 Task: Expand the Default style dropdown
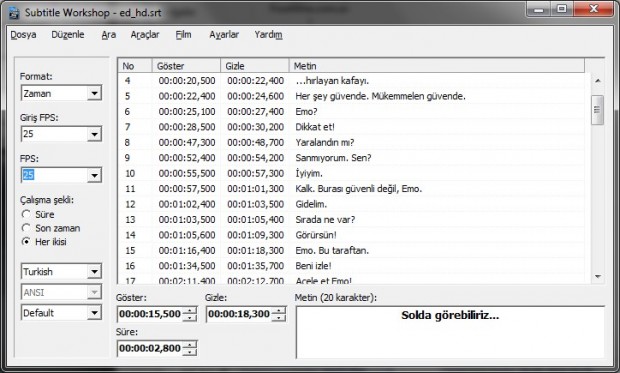(94, 313)
